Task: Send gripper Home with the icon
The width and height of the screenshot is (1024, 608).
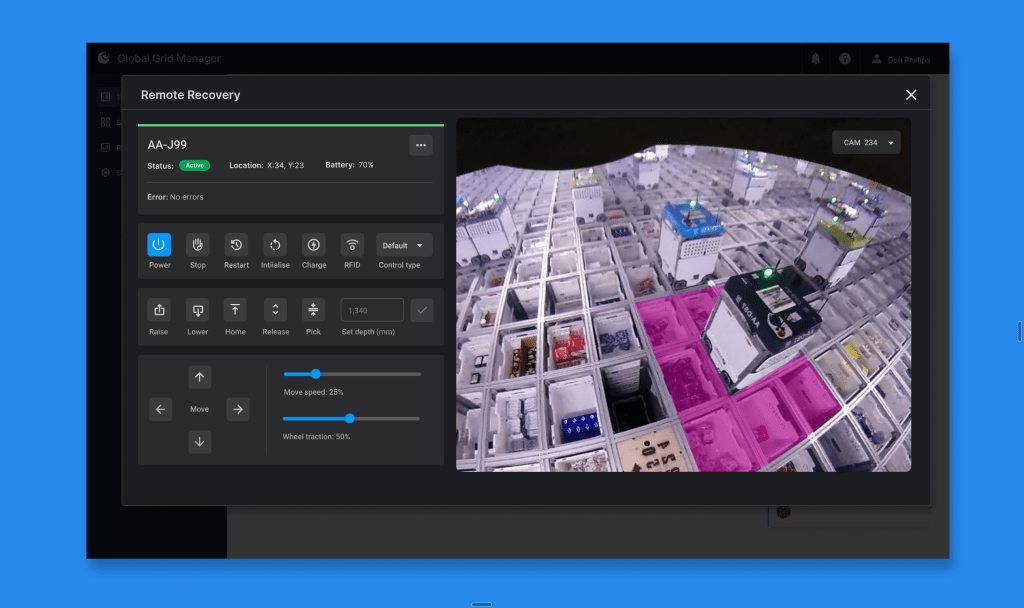Action: [235, 310]
